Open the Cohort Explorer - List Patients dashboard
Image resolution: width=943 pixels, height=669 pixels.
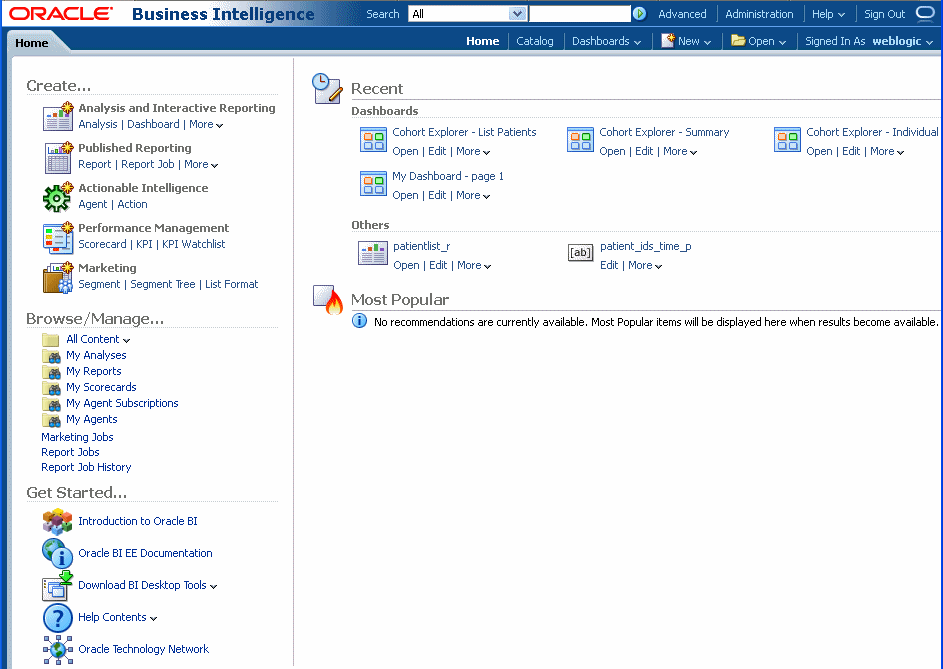point(405,152)
